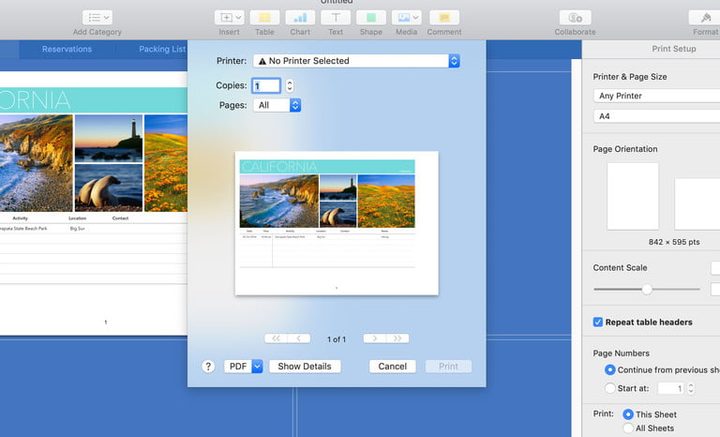Go to first page in print preview
Screen dimensions: 720x437
[276, 339]
